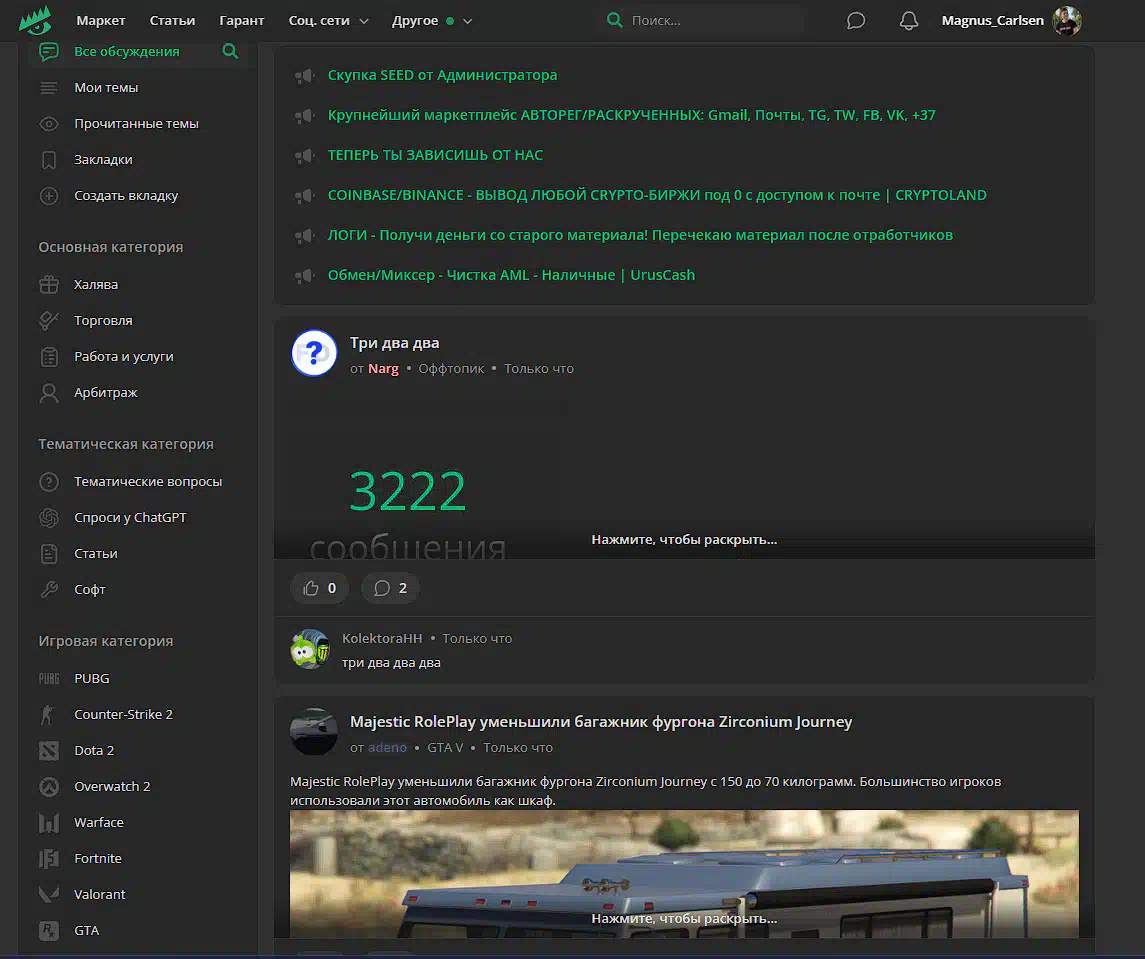Open the Статьи top menu item
This screenshot has width=1145, height=959.
pos(172,20)
